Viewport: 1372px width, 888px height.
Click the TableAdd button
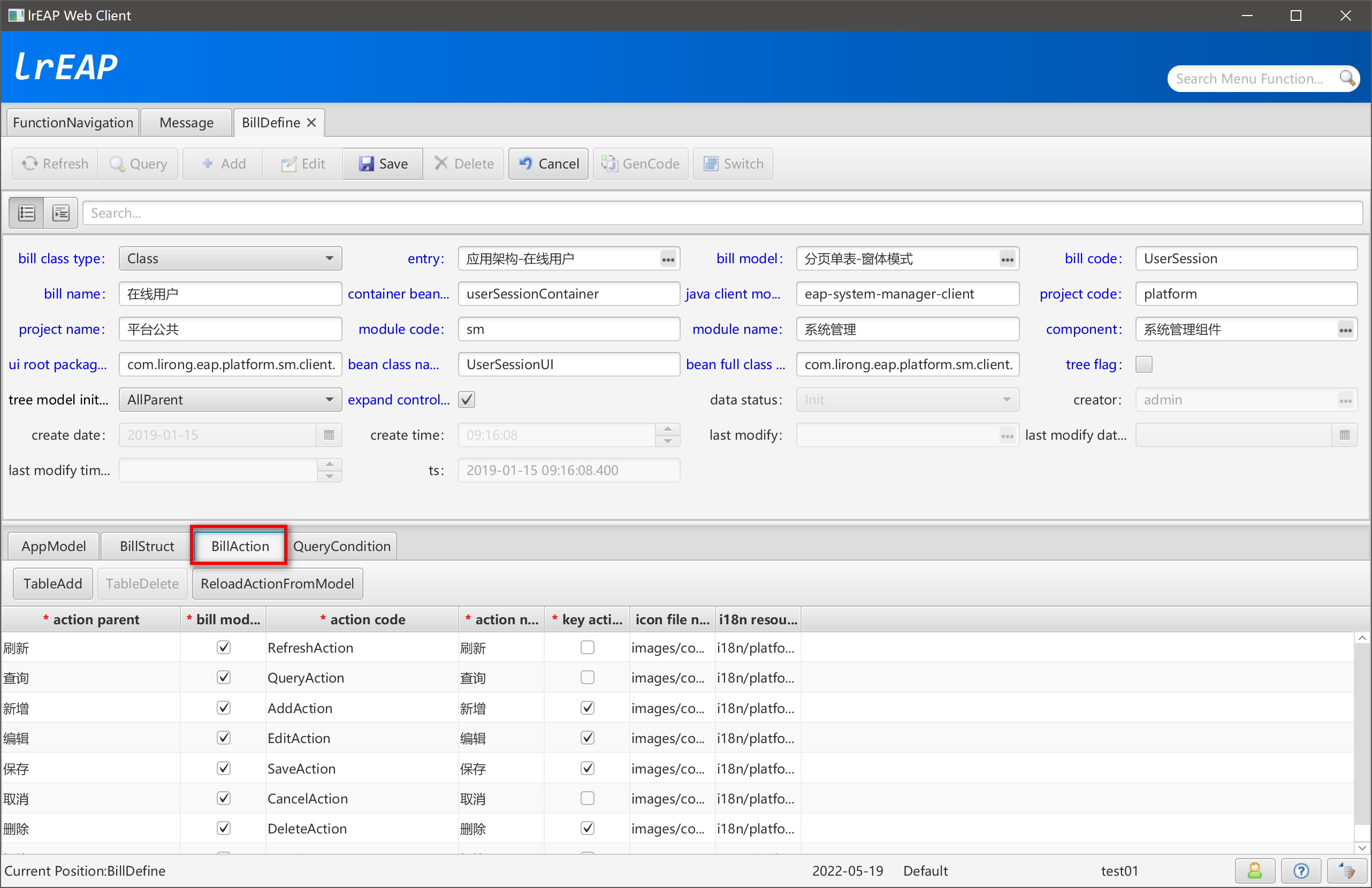[x=52, y=584]
